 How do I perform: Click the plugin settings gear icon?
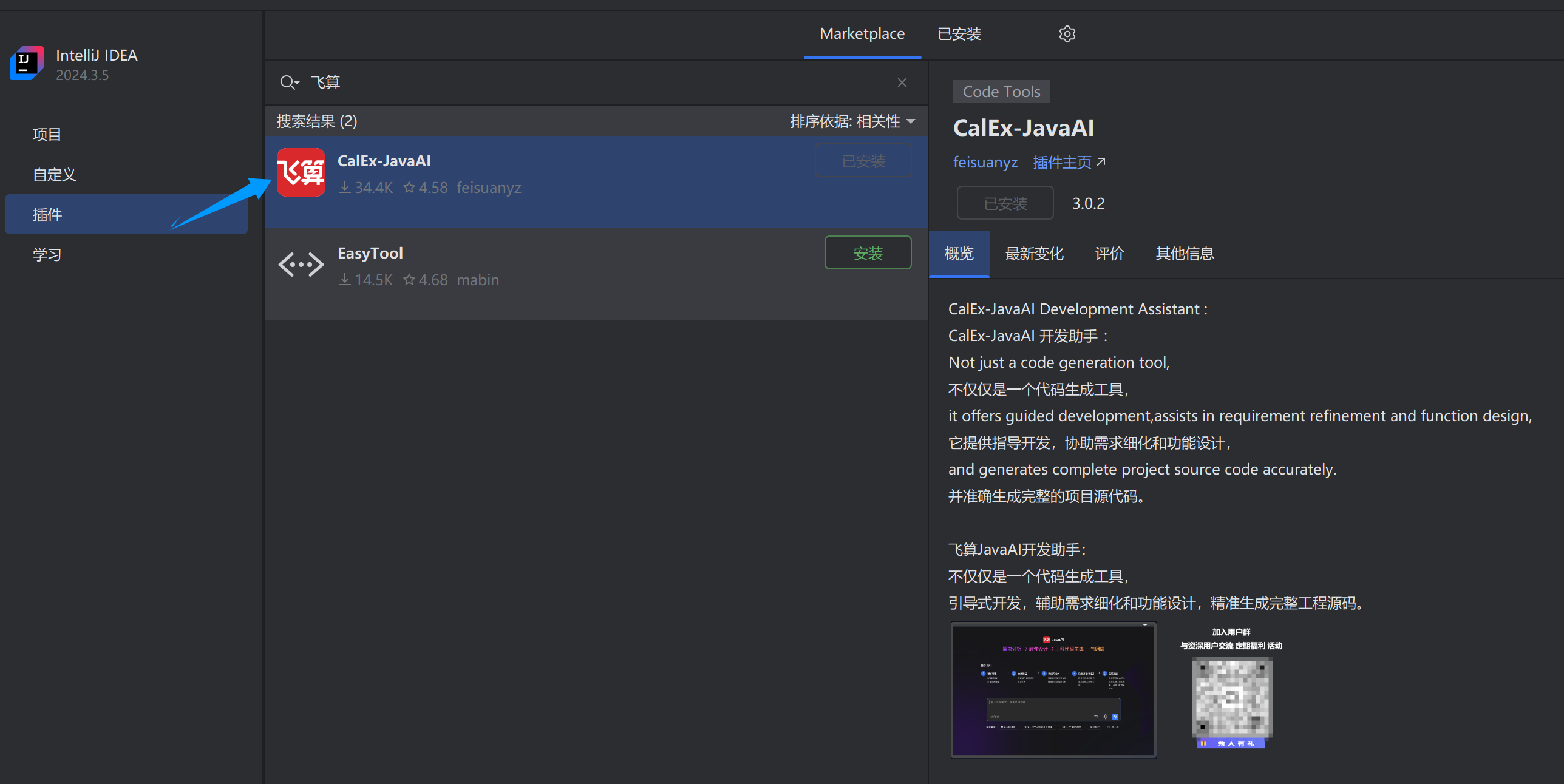click(x=1067, y=34)
